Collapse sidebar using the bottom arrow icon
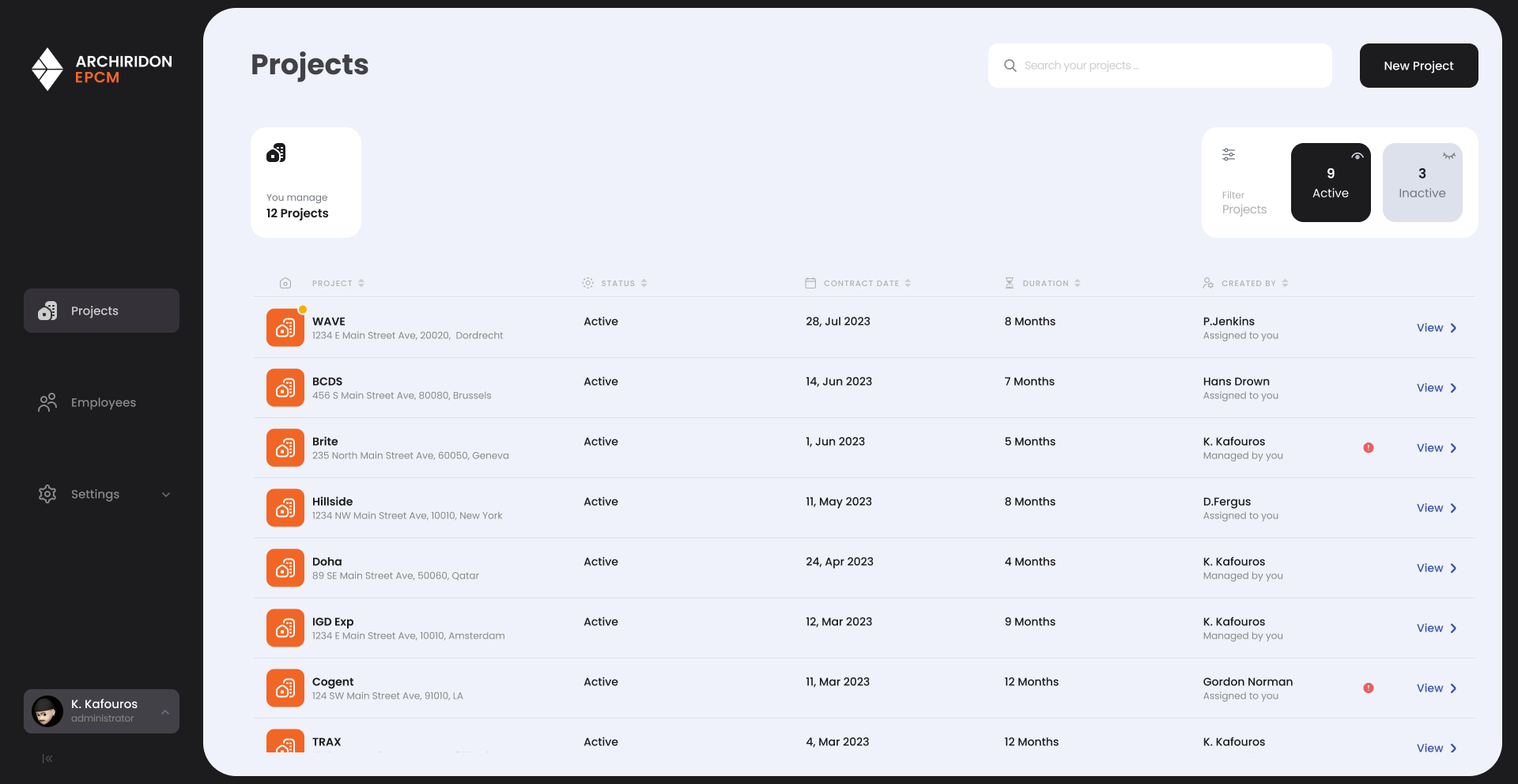Screen dimensions: 1518x784 pyautogui.click(x=47, y=759)
